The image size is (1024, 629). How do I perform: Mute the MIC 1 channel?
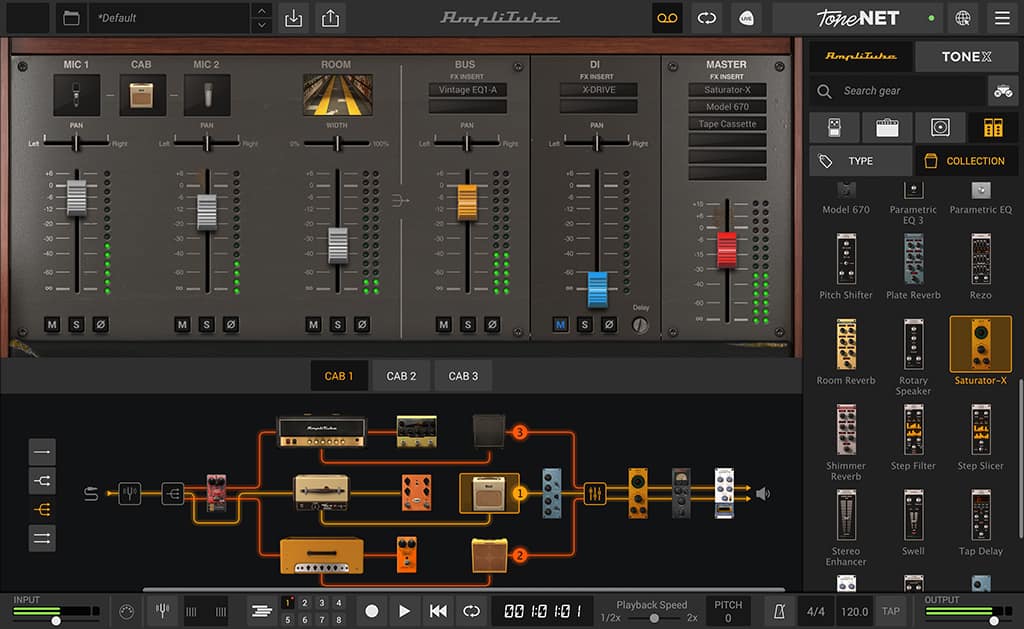coord(52,325)
